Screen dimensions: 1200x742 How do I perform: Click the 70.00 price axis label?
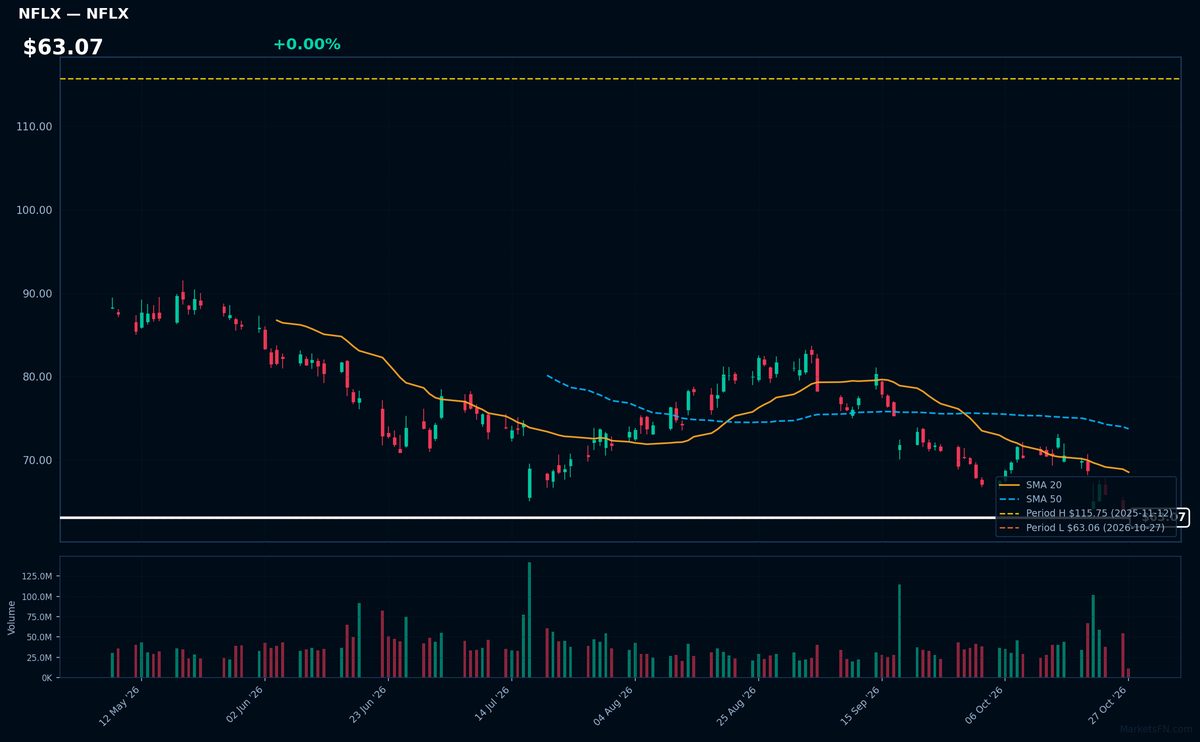pos(37,461)
